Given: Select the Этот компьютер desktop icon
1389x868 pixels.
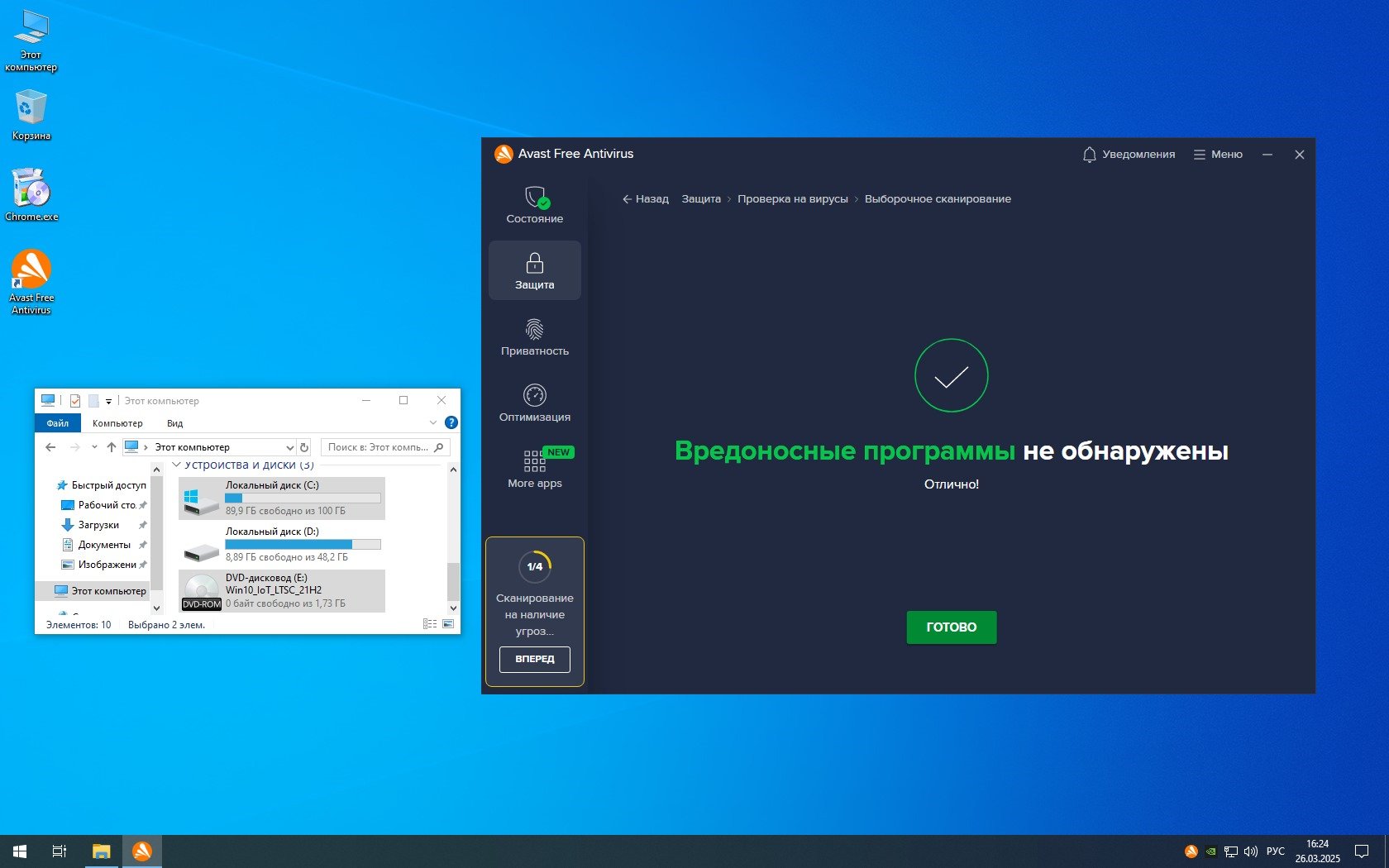Looking at the screenshot, I should [31, 41].
